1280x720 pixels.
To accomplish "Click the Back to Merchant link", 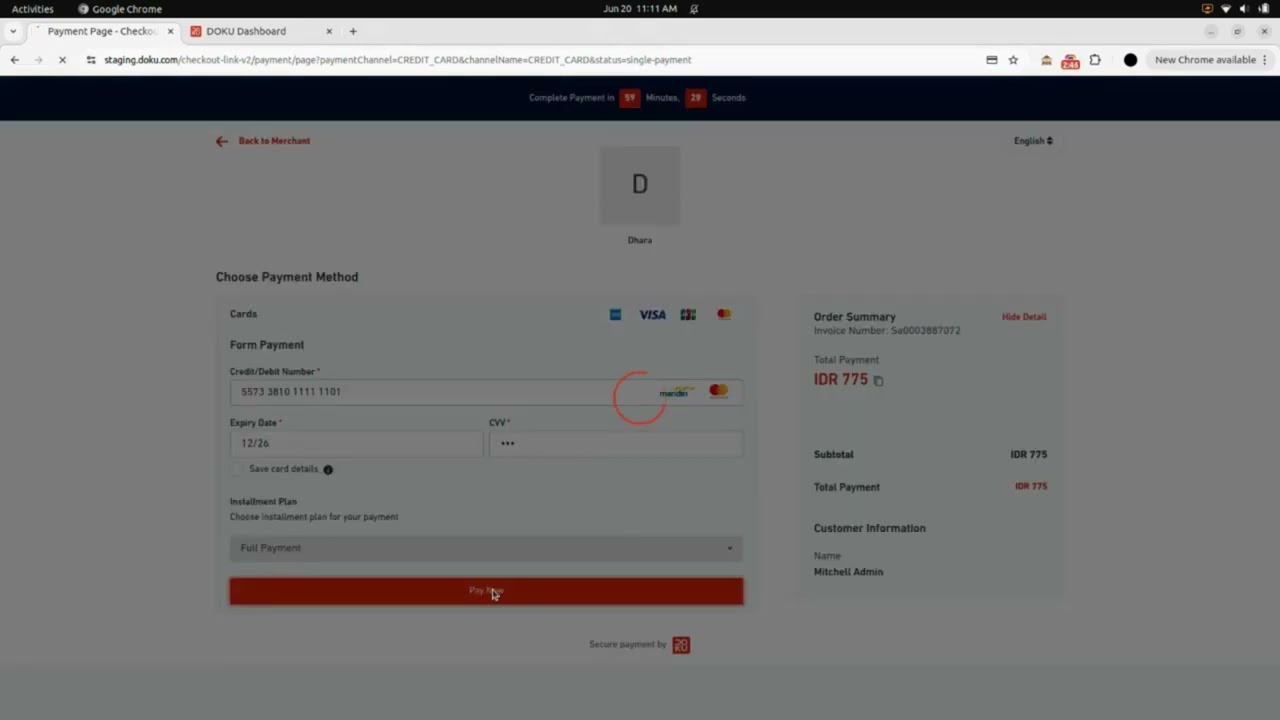I will [274, 141].
